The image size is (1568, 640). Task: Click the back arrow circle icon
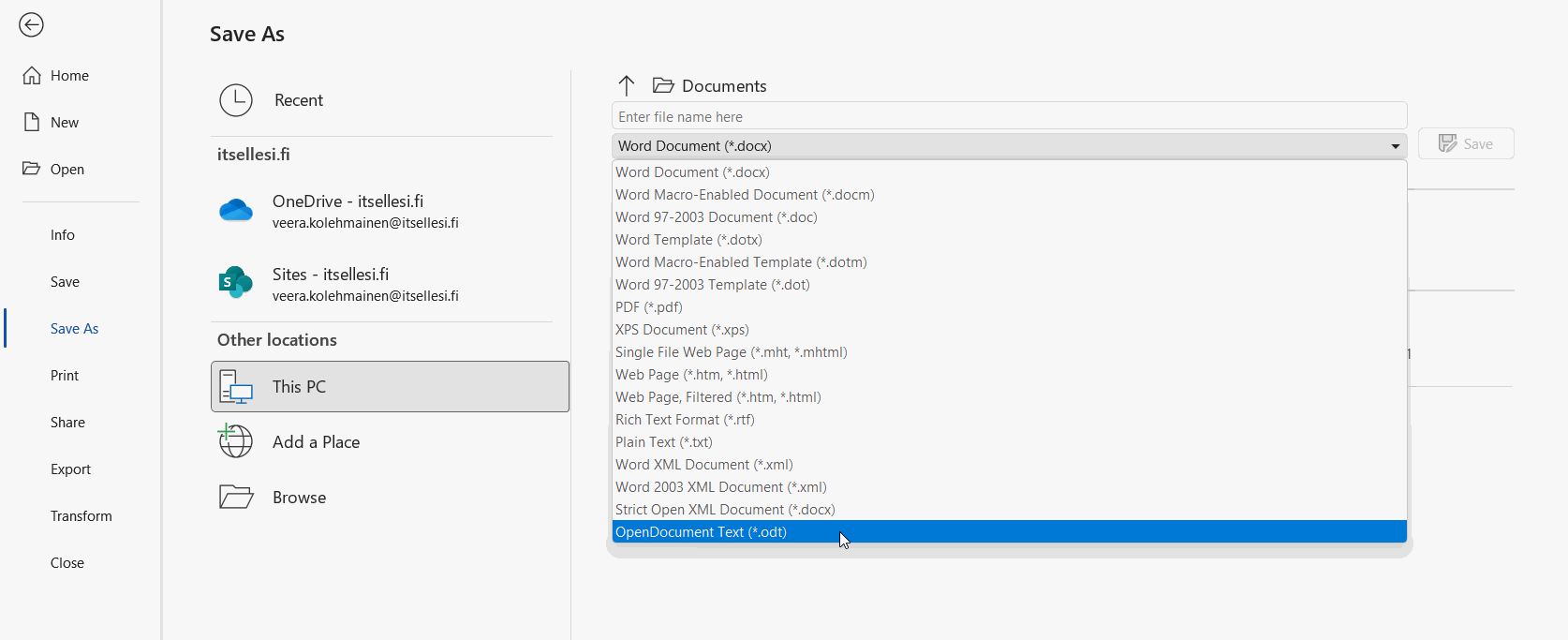point(31,24)
